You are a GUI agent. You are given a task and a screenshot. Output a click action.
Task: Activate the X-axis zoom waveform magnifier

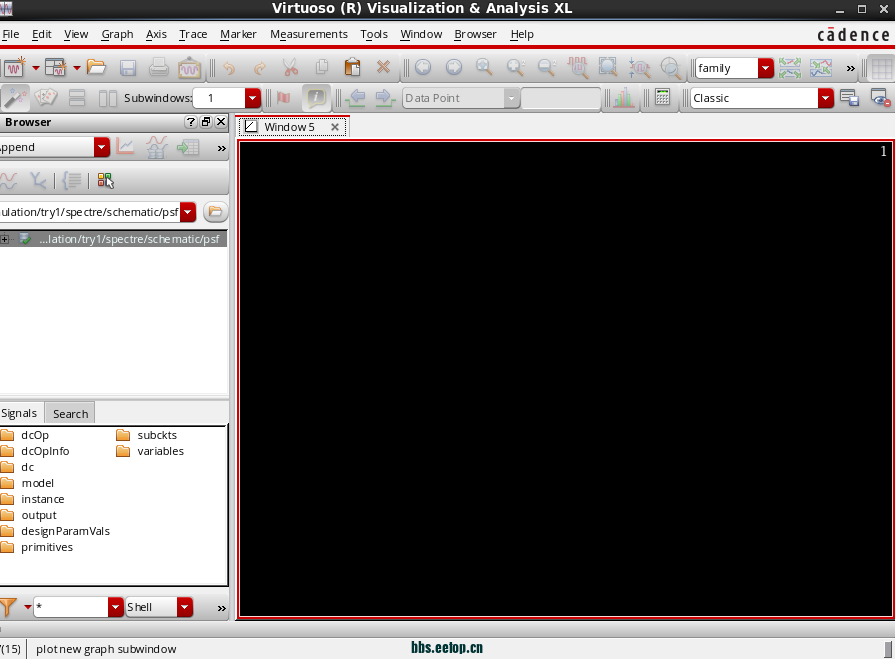(x=578, y=68)
